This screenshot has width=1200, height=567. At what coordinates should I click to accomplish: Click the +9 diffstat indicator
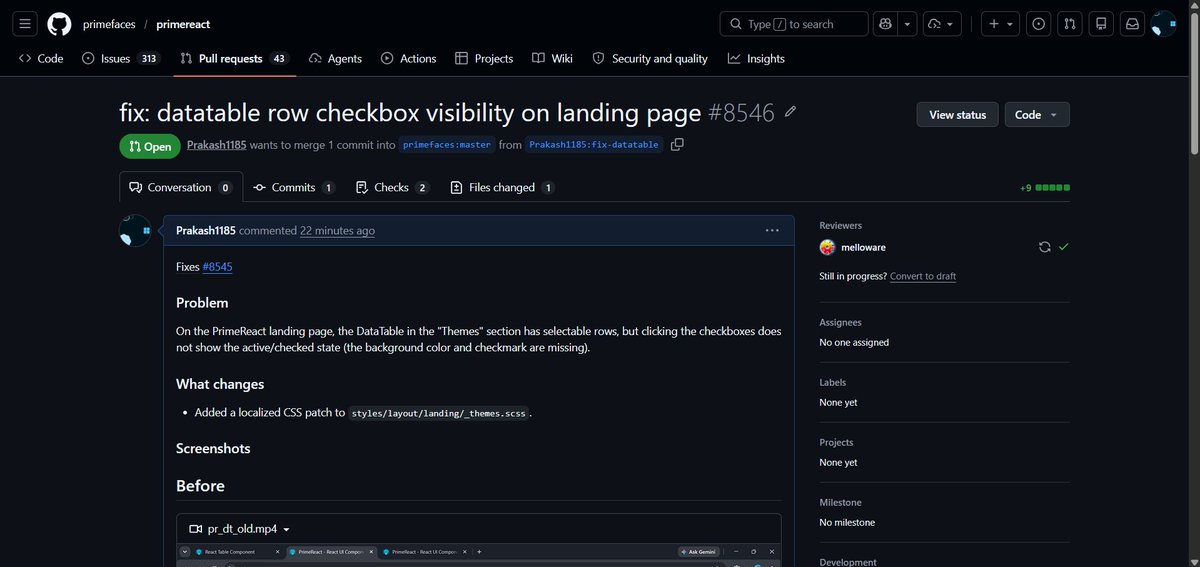click(x=1026, y=187)
